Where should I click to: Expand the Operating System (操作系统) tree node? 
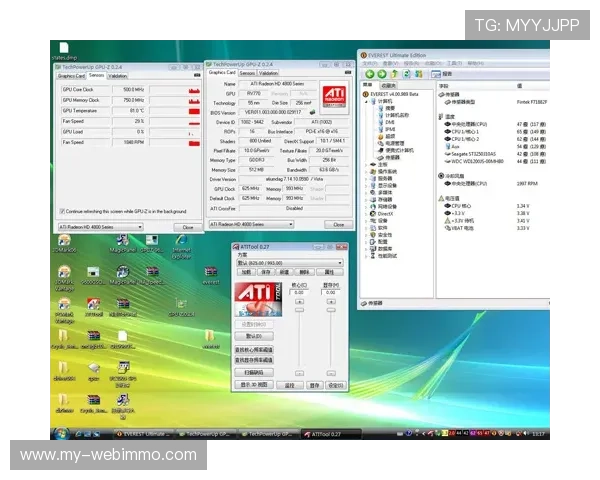pos(366,172)
